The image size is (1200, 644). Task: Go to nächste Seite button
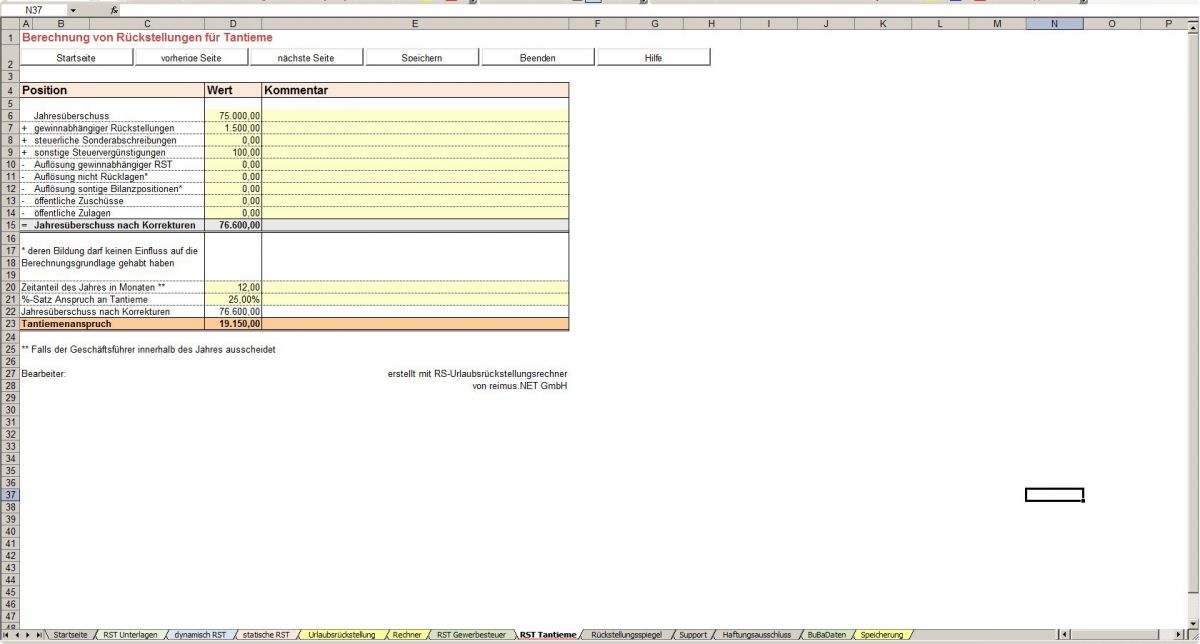(x=306, y=58)
